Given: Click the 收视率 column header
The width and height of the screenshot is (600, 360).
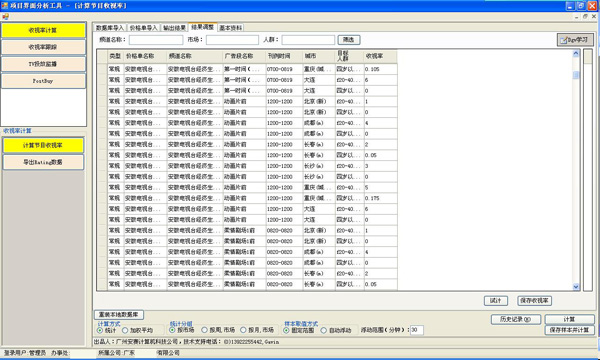Looking at the screenshot, I should click(380, 56).
